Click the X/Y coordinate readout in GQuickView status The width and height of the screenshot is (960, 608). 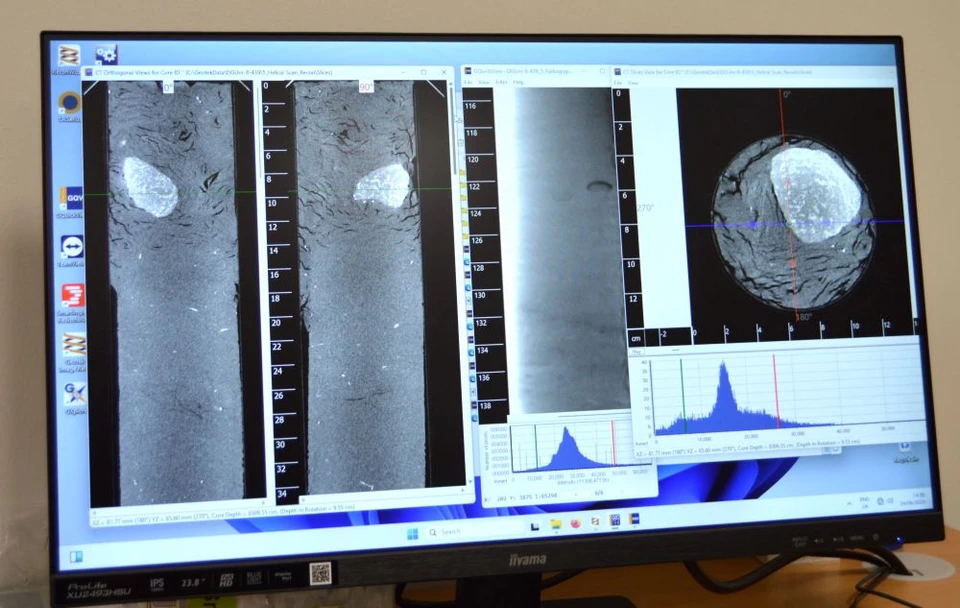pyautogui.click(x=520, y=497)
